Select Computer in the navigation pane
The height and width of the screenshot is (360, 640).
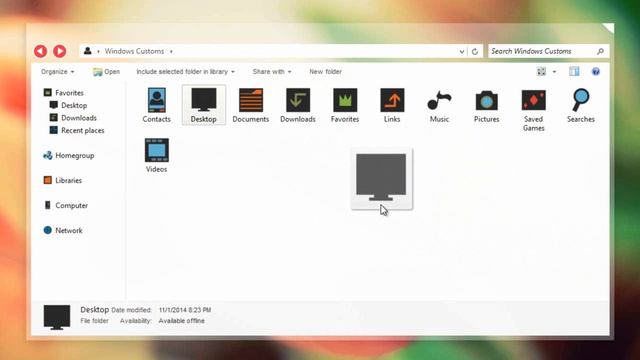66,205
